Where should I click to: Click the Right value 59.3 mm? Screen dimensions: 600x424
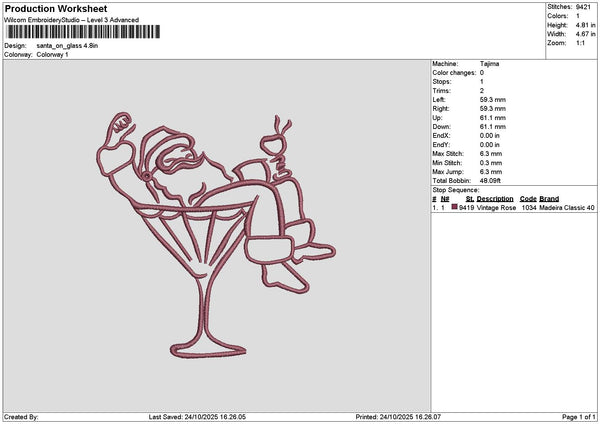492,109
